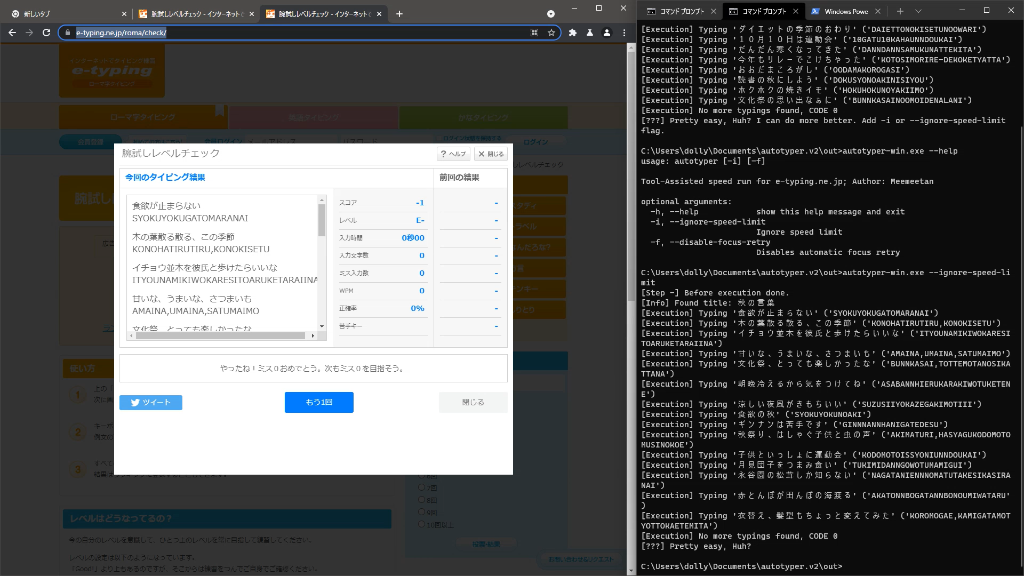Open the Chrome profile avatar icon
This screenshot has height=576, width=1024.
[x=590, y=32]
